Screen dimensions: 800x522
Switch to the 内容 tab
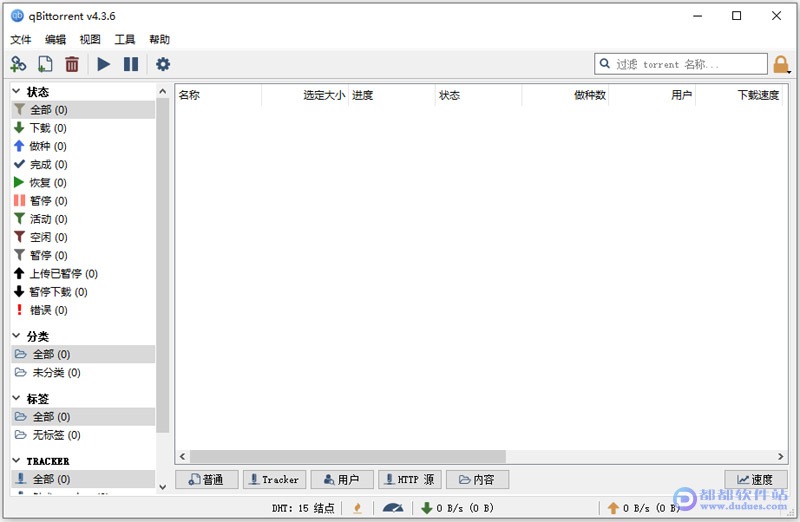coord(478,479)
